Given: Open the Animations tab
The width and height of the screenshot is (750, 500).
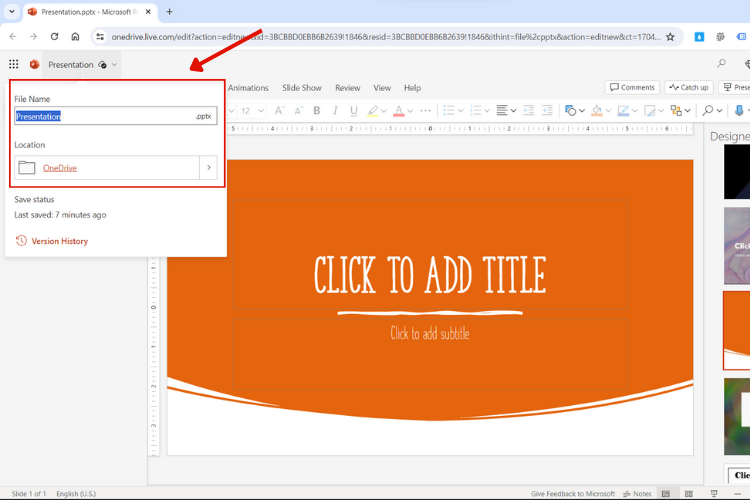Looking at the screenshot, I should pos(248,88).
